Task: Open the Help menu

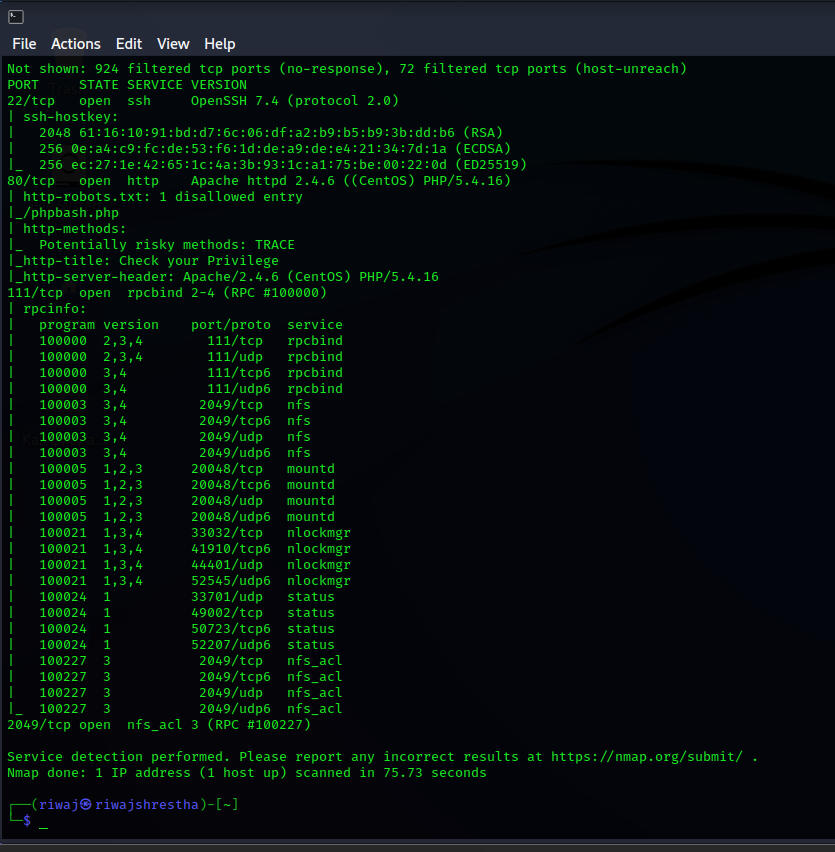Action: (x=219, y=44)
